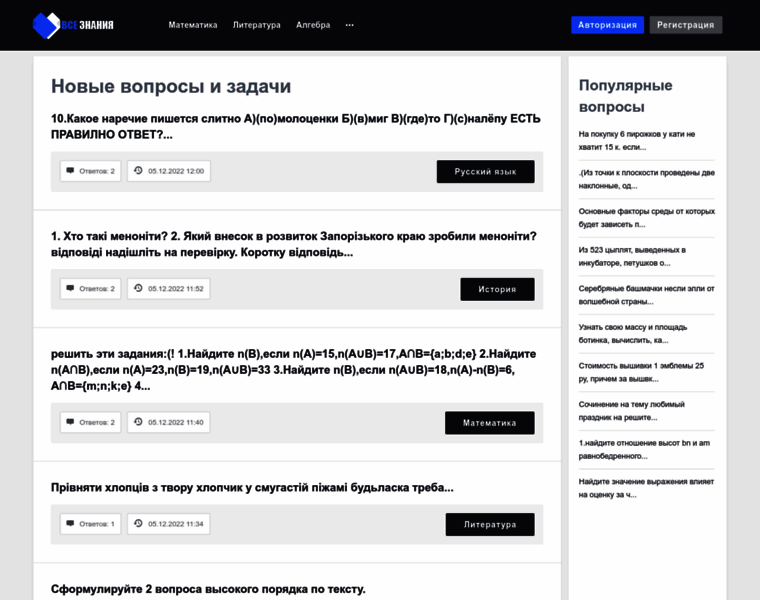Click clock icon next to 05.12.2022 12:00
The width and height of the screenshot is (760, 600).
(x=138, y=171)
